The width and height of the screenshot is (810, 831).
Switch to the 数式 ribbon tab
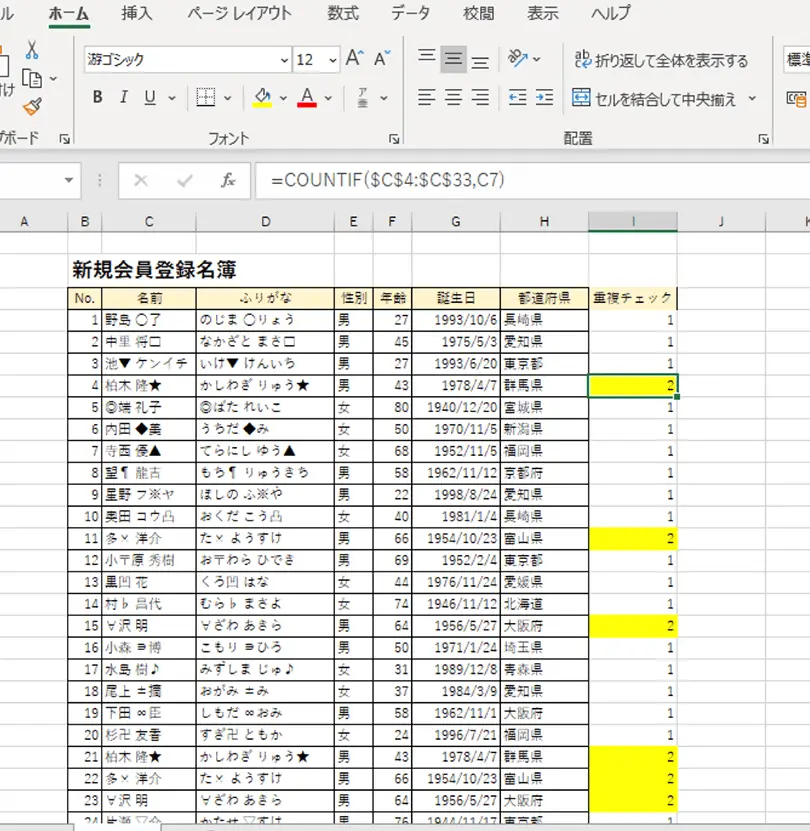tap(342, 14)
